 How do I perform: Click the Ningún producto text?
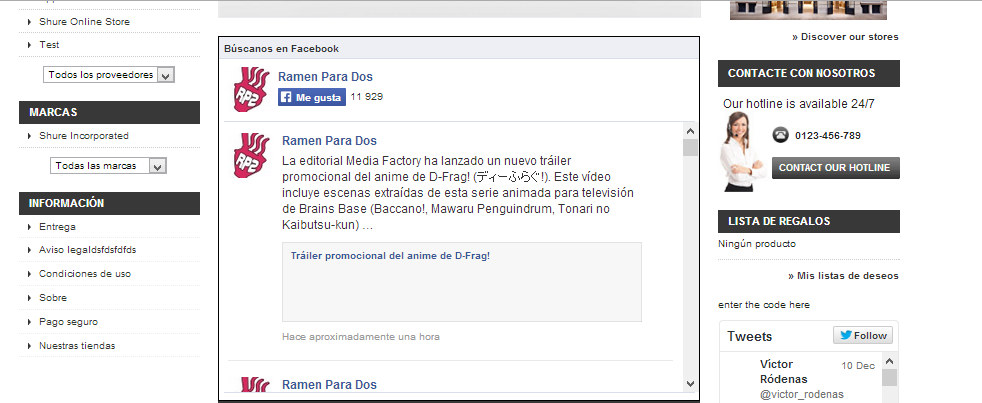[757, 244]
